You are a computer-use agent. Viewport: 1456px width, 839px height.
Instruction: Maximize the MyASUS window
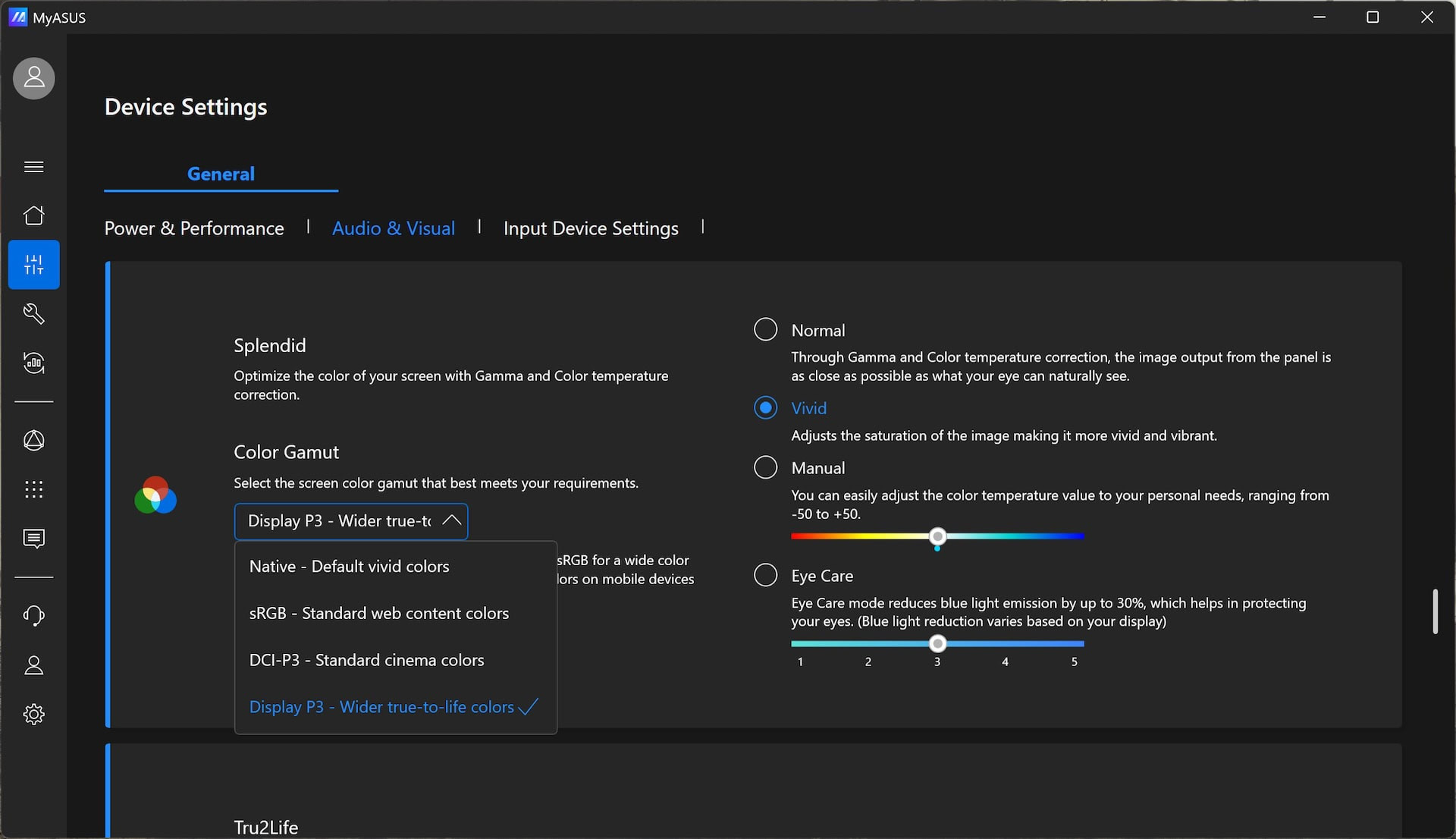tap(1373, 17)
